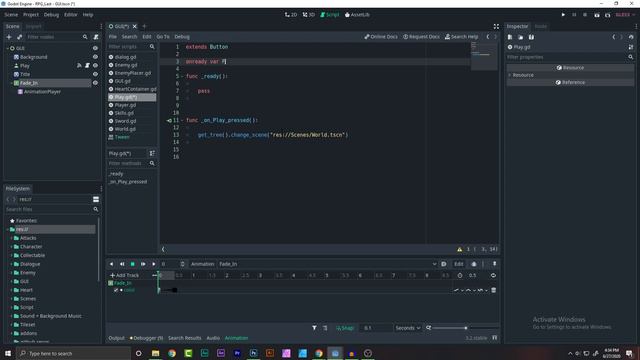
Task: Open Autoplay on Load toggle icon
Action: [x=444, y=264]
